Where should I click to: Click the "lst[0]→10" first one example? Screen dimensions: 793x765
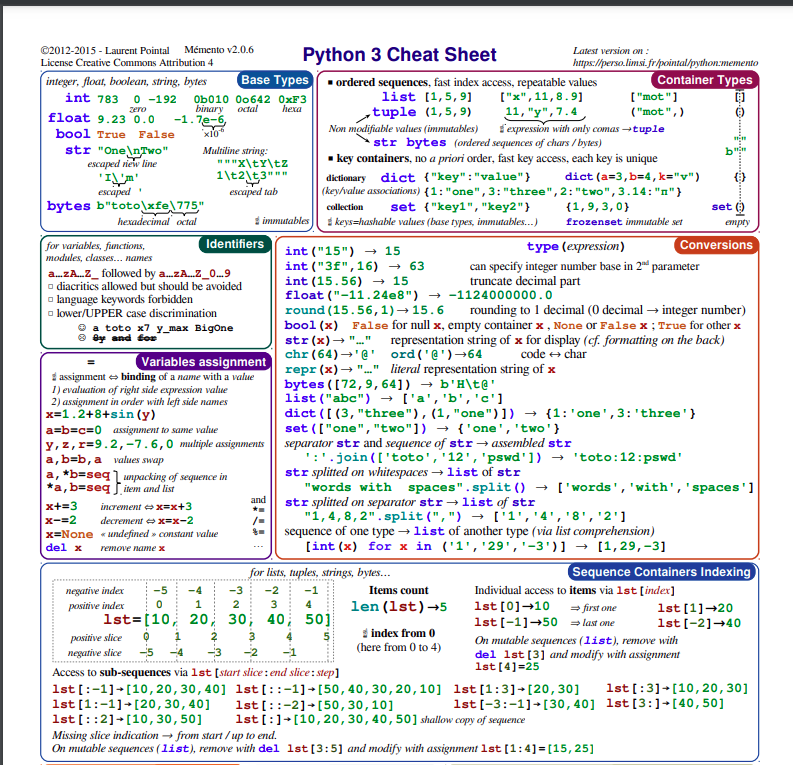tap(512, 607)
